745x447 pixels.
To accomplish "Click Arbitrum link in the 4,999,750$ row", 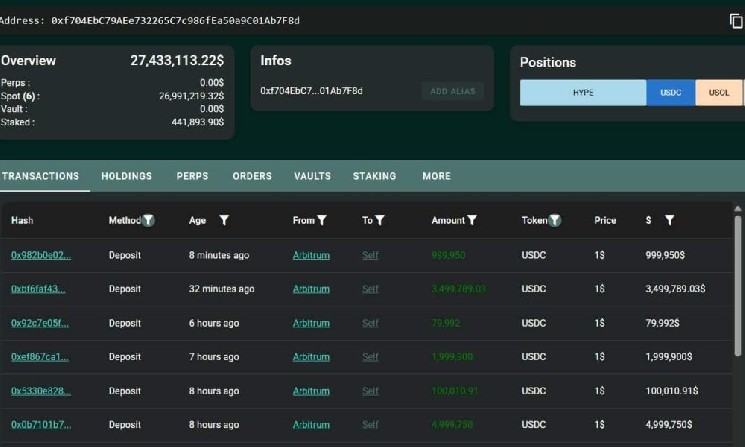I will [311, 425].
